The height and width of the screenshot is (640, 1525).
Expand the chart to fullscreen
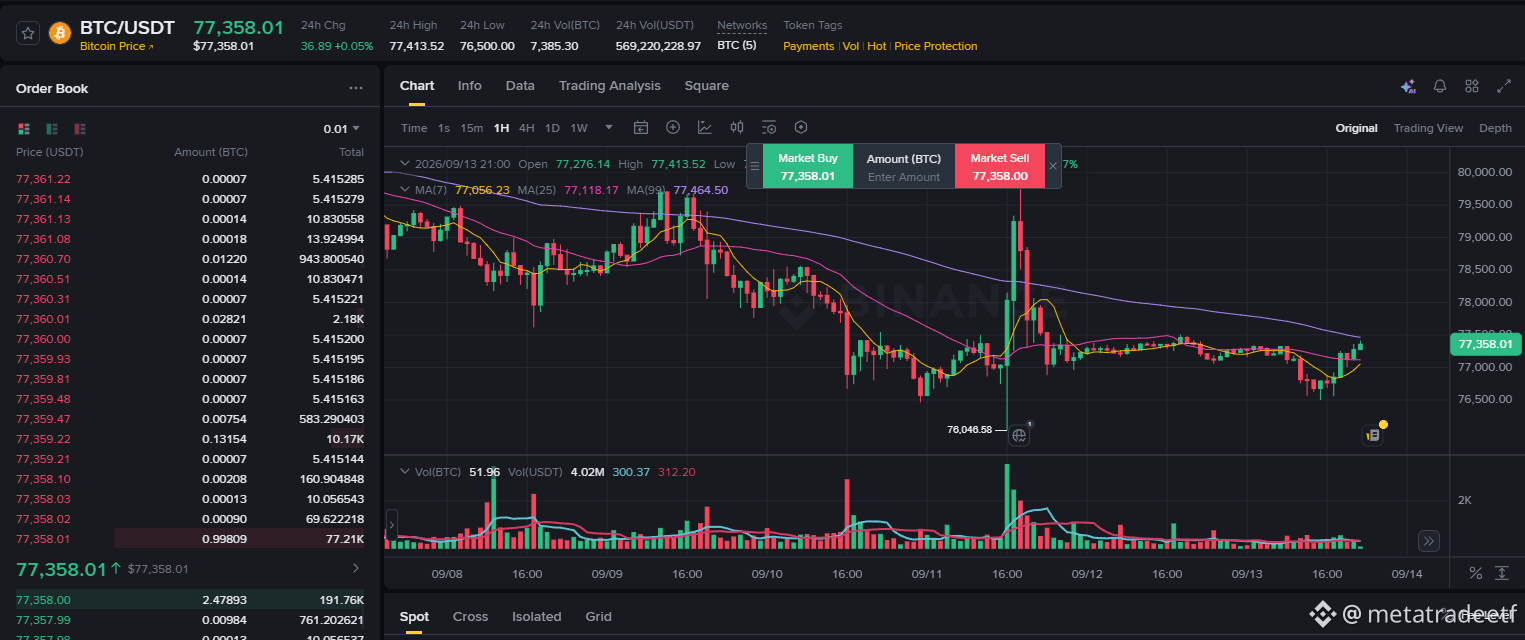[1503, 86]
